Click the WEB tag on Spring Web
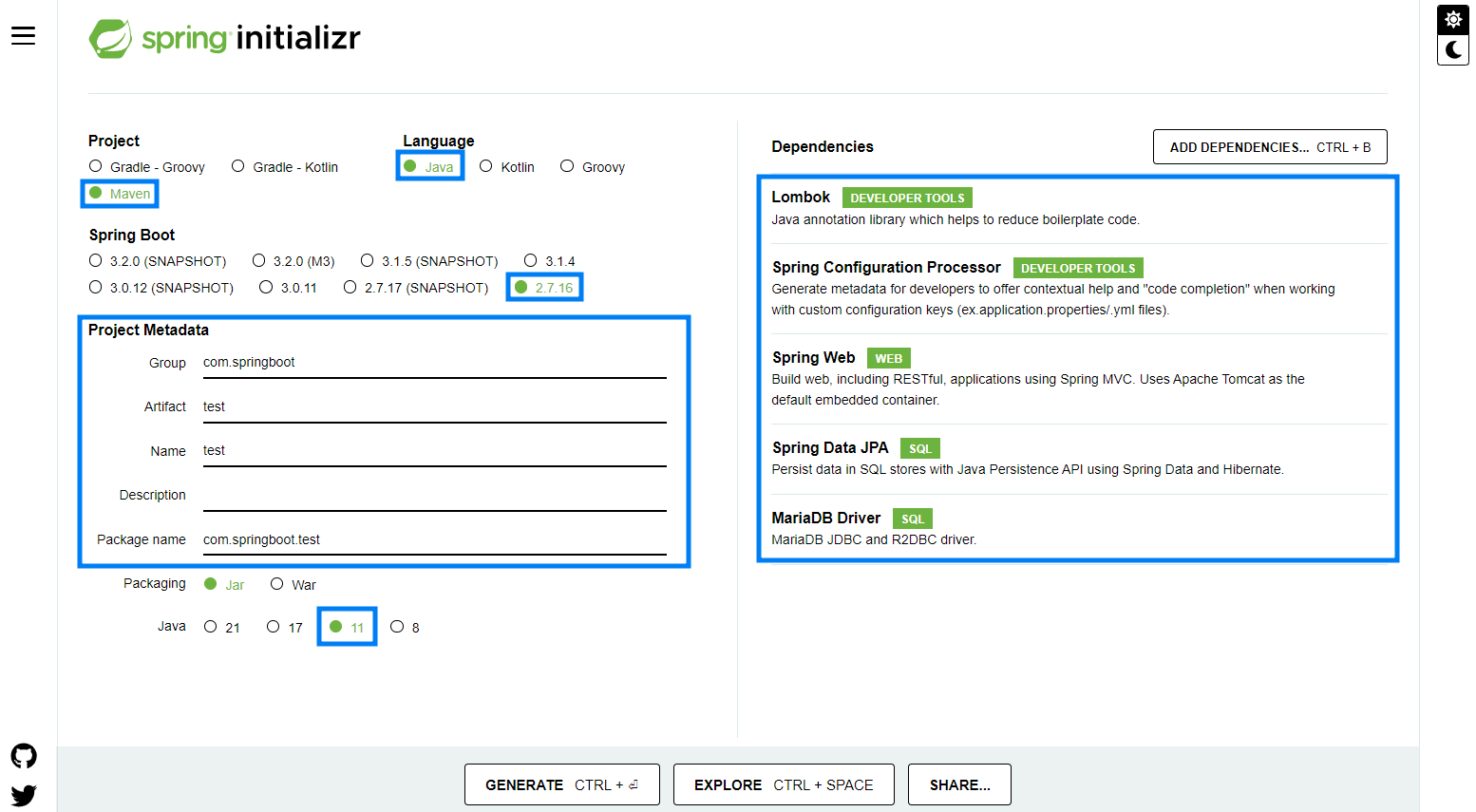The width and height of the screenshot is (1476, 812). 889,358
